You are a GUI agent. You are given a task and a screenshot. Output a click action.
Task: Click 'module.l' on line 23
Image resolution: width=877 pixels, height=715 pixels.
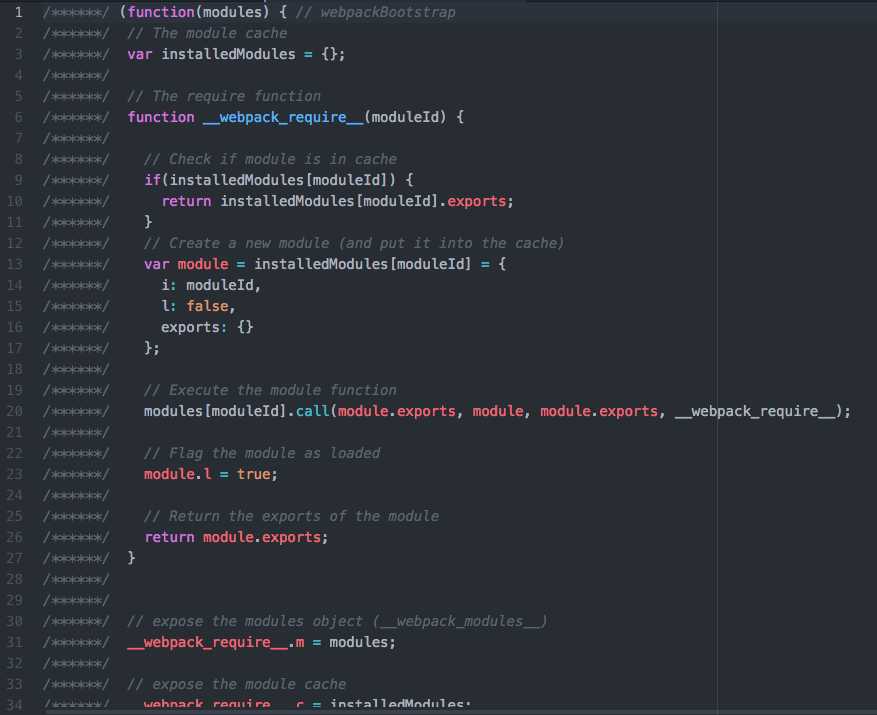177,474
